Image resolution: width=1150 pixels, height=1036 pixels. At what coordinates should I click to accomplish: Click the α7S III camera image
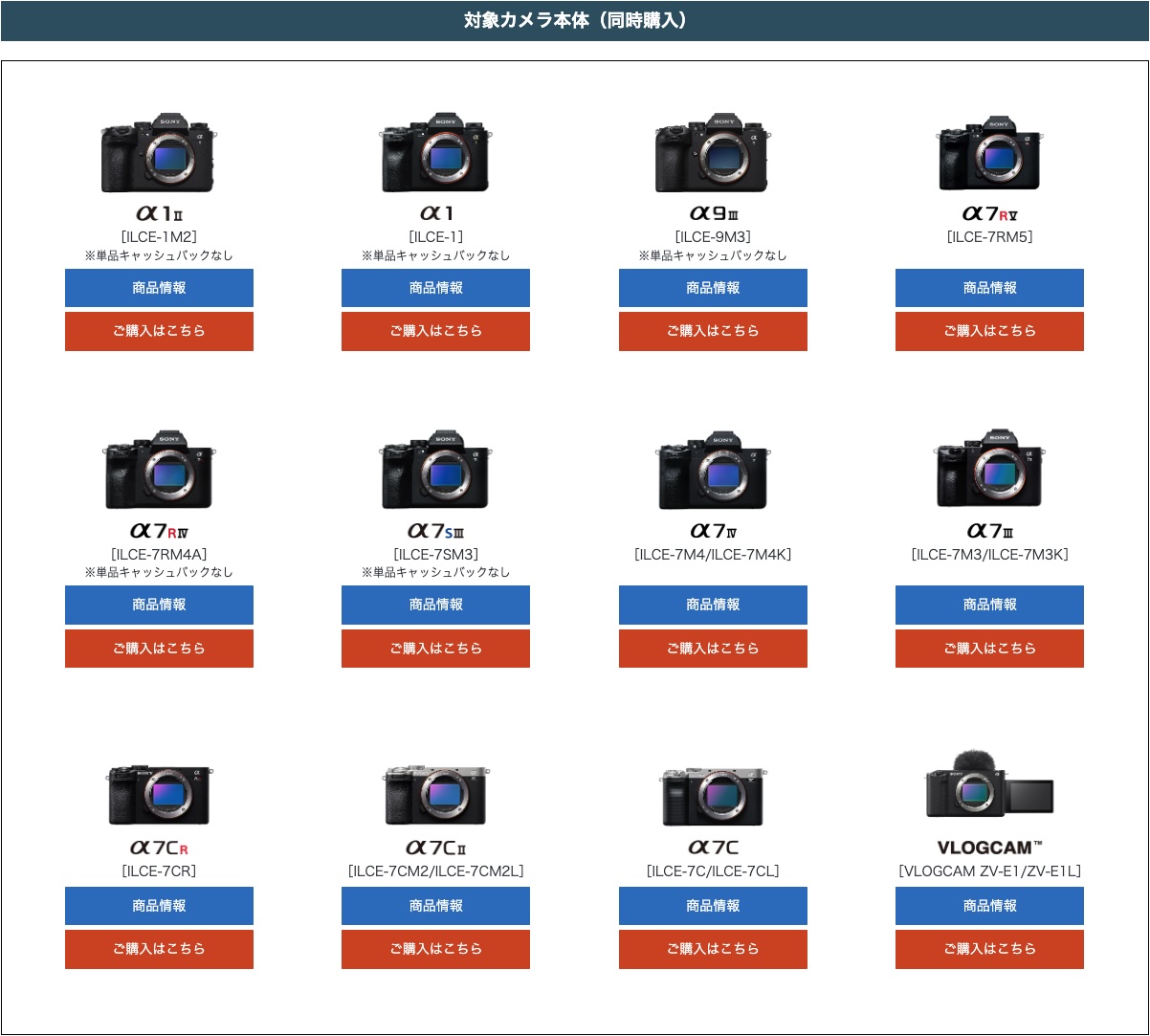(435, 470)
